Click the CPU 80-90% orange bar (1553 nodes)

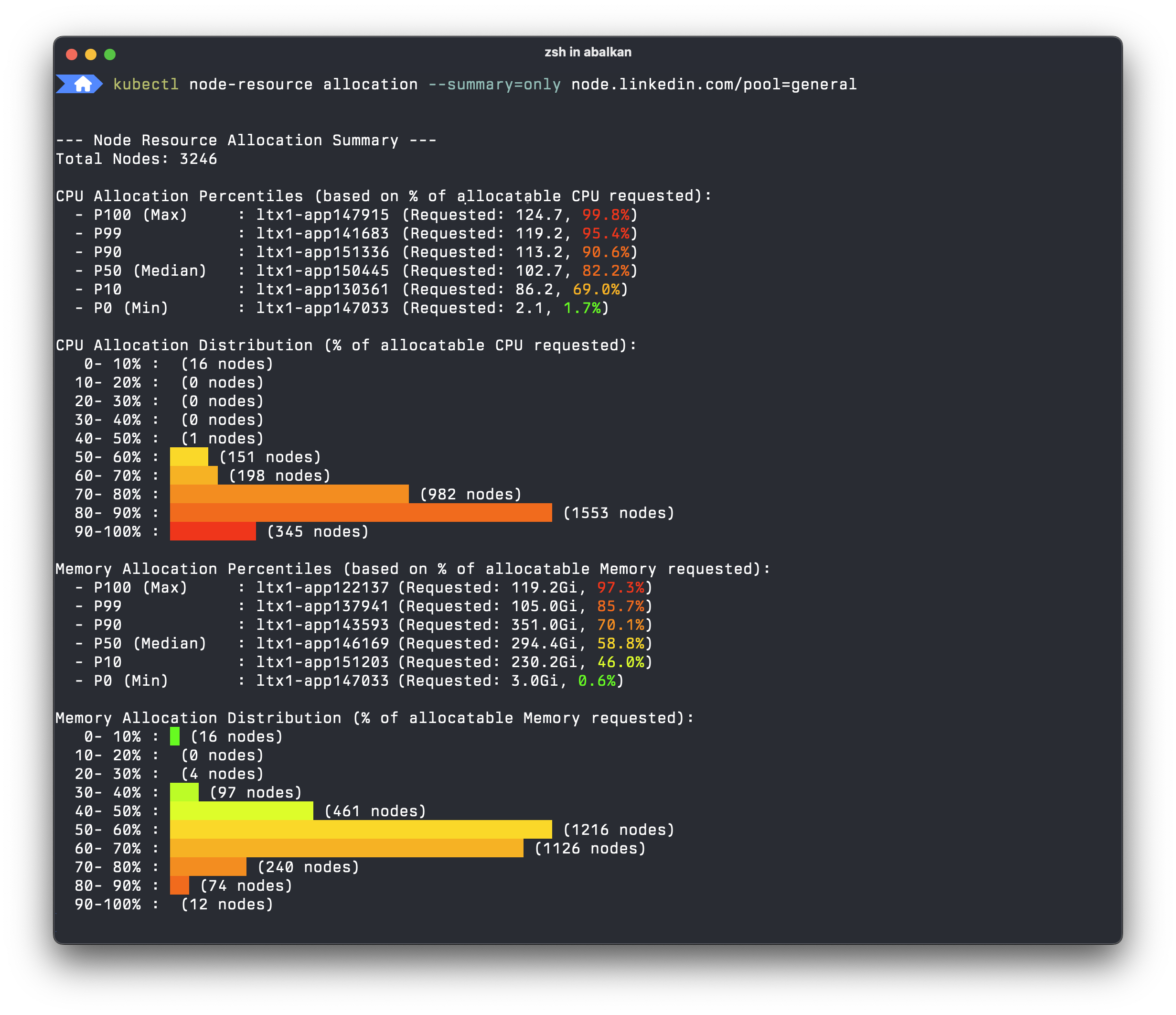click(361, 513)
